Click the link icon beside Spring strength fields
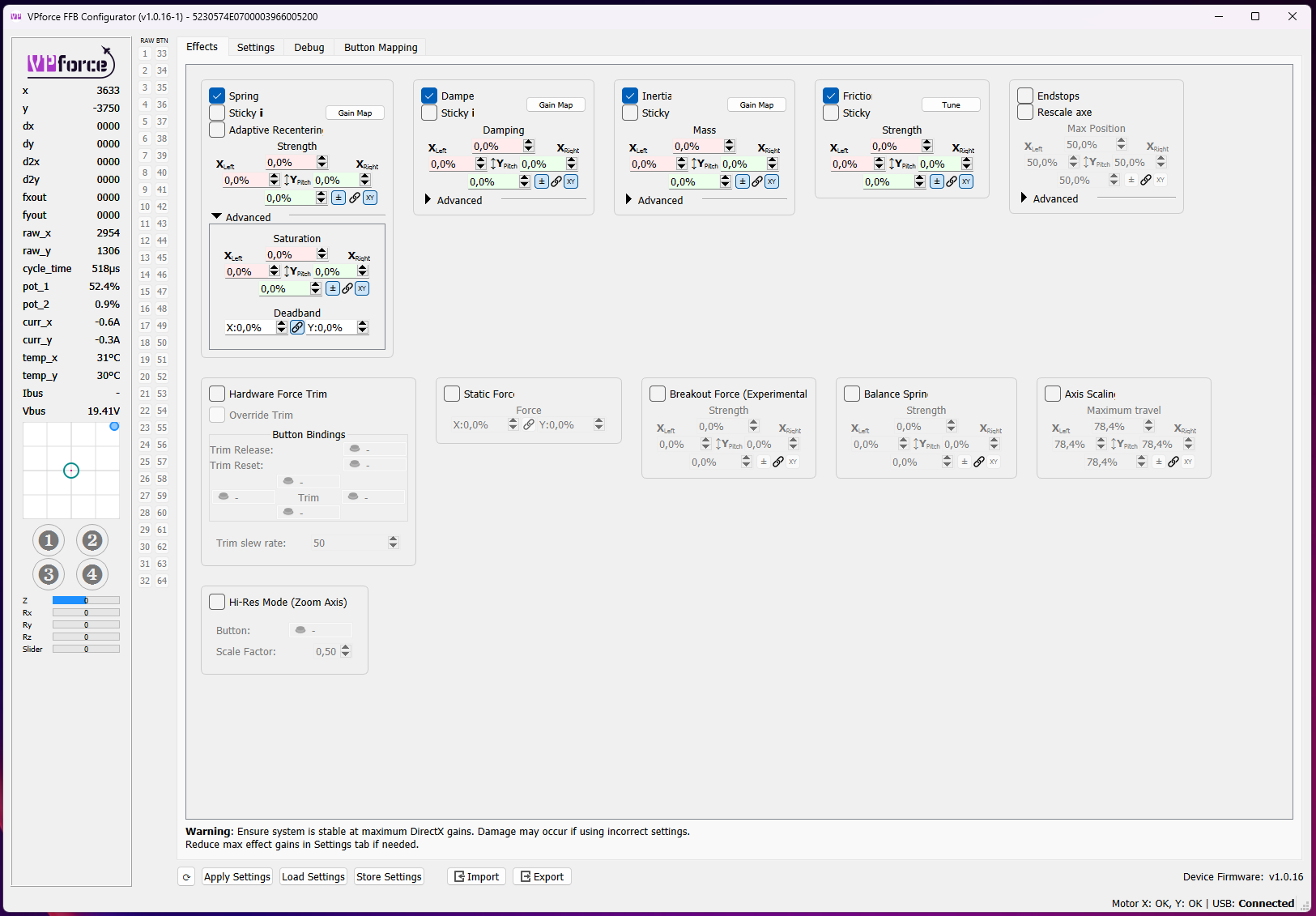 coord(354,198)
